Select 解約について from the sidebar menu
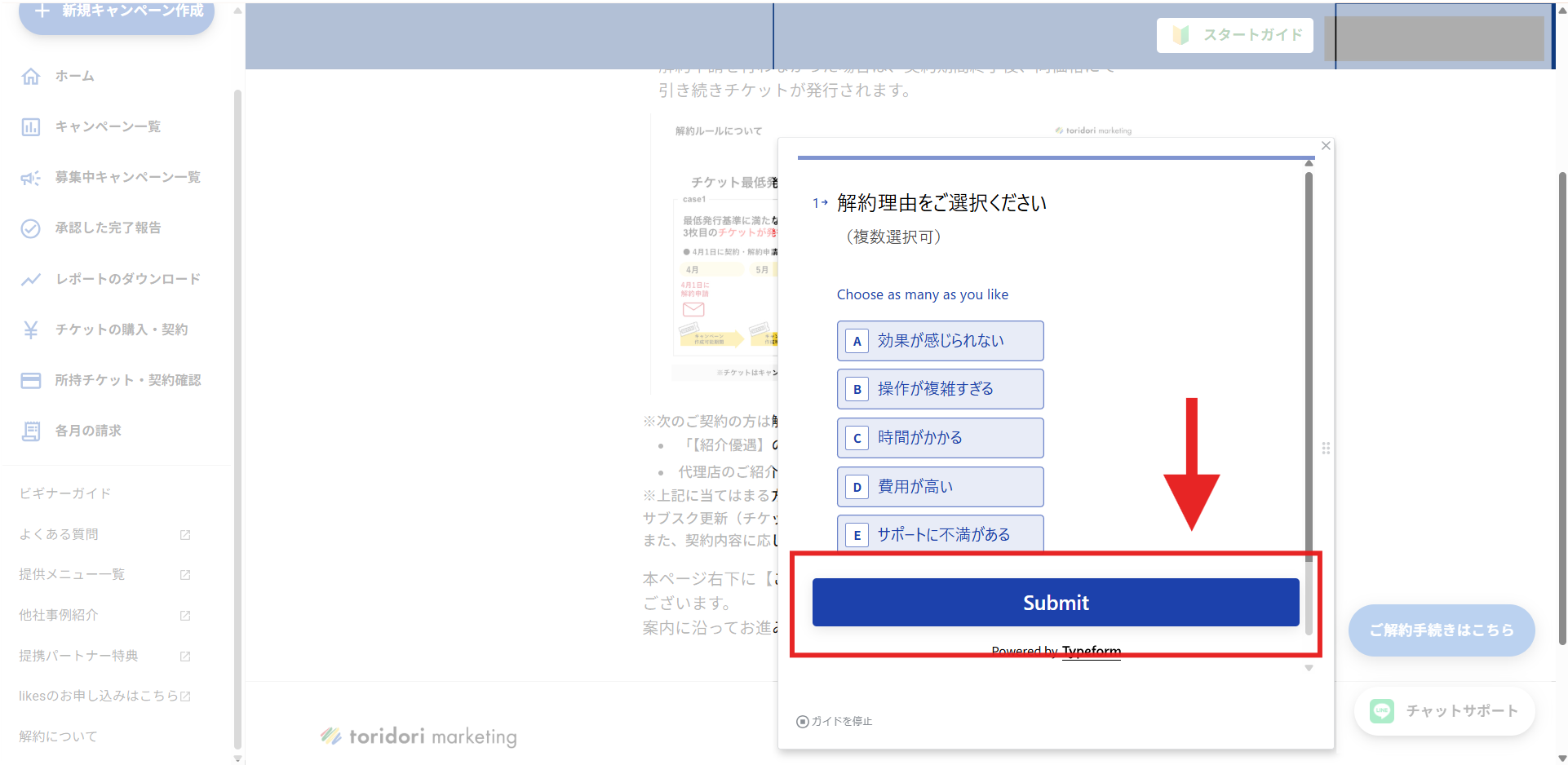 pyautogui.click(x=57, y=736)
